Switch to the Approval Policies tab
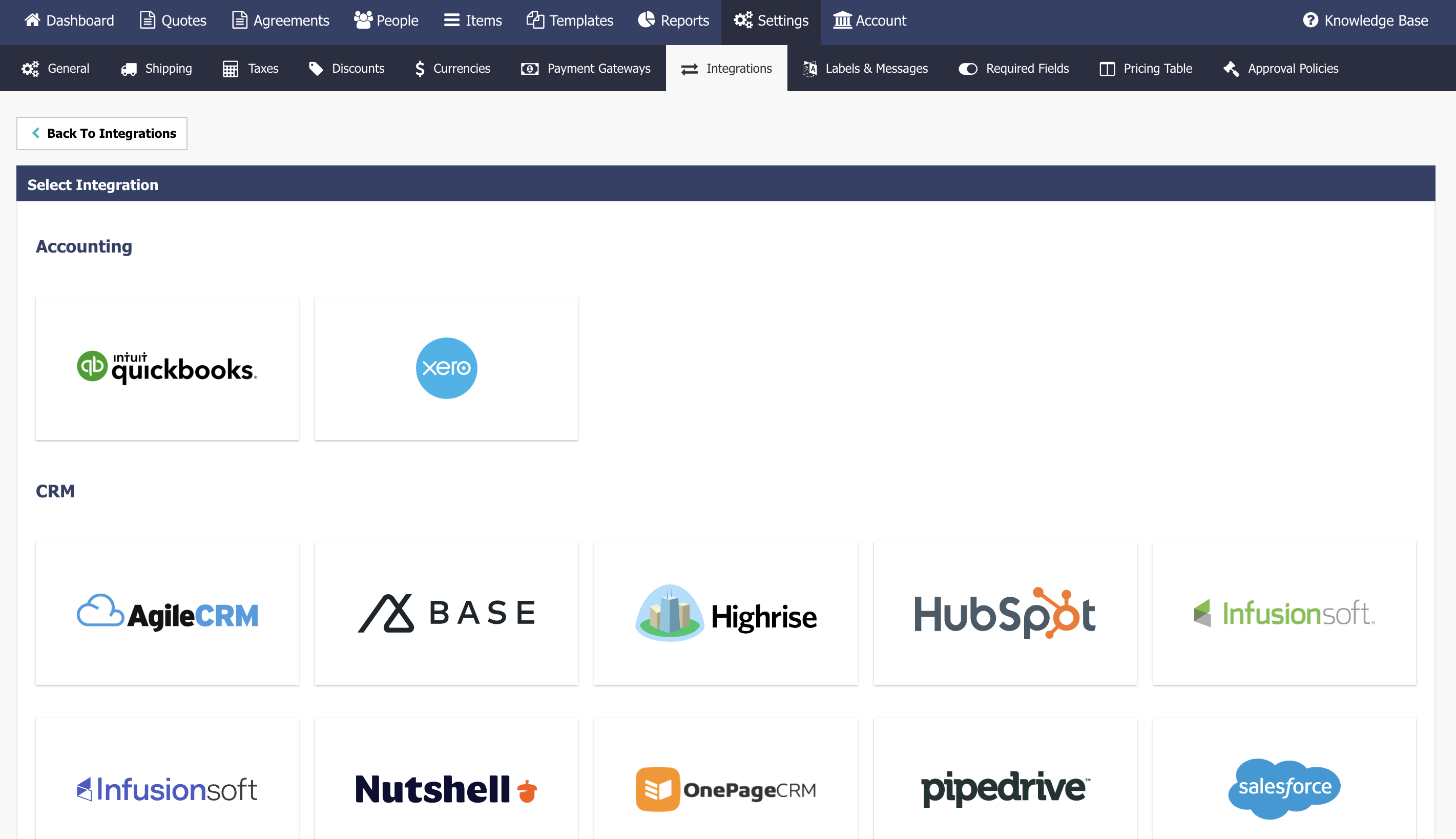1456x839 pixels. click(x=1281, y=69)
